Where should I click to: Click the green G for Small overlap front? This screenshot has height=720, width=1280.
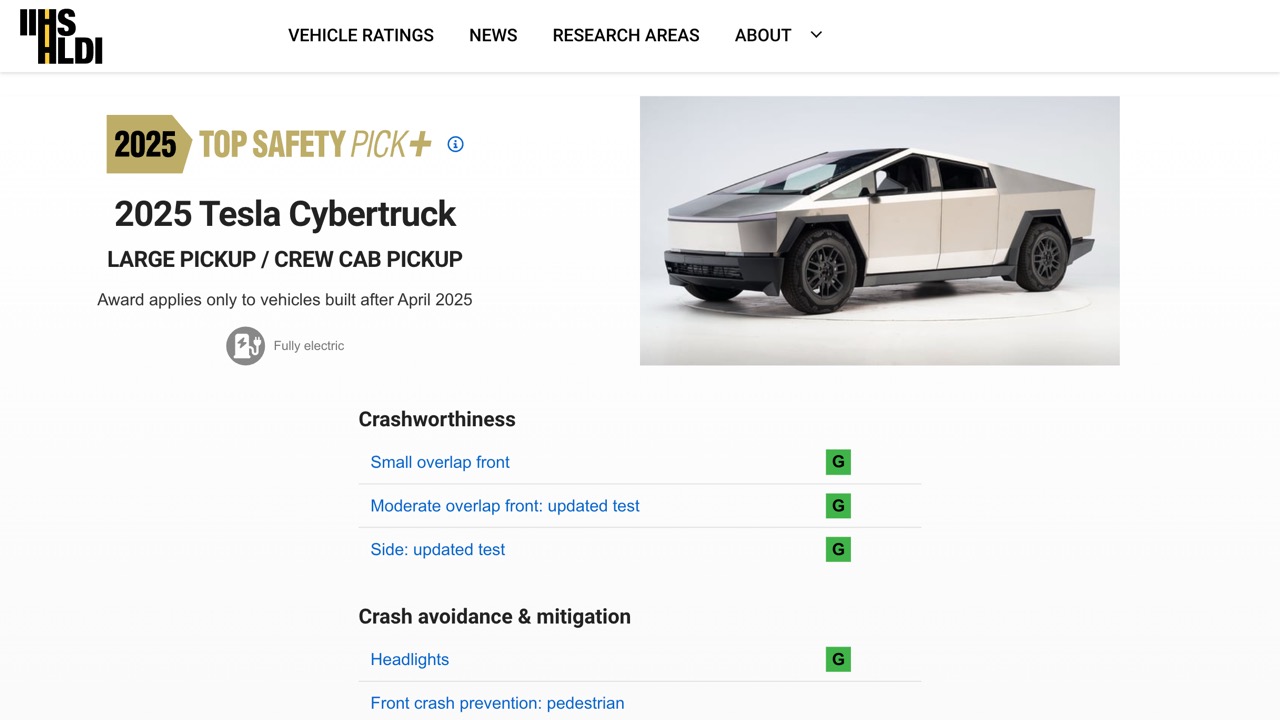coord(838,462)
